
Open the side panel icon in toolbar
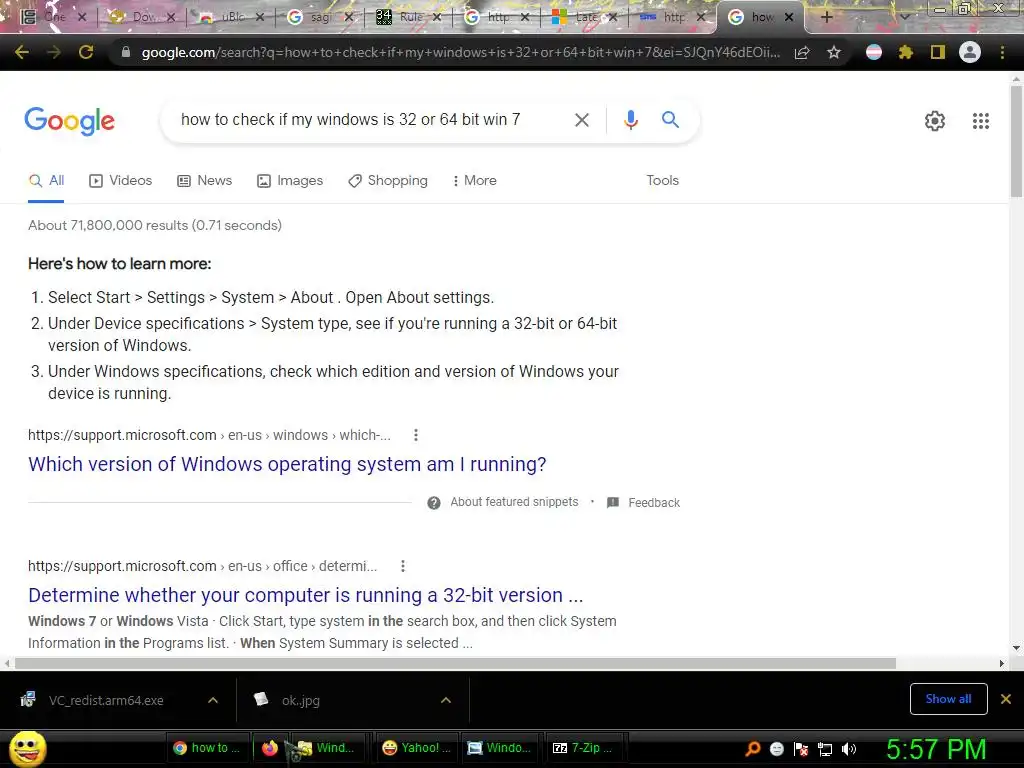(938, 52)
